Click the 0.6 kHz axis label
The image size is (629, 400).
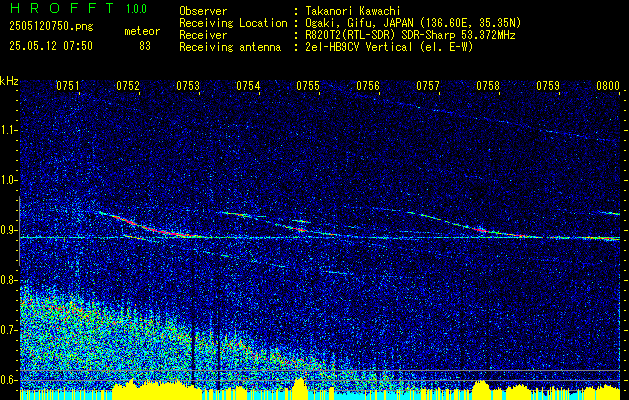pyautogui.click(x=9, y=380)
